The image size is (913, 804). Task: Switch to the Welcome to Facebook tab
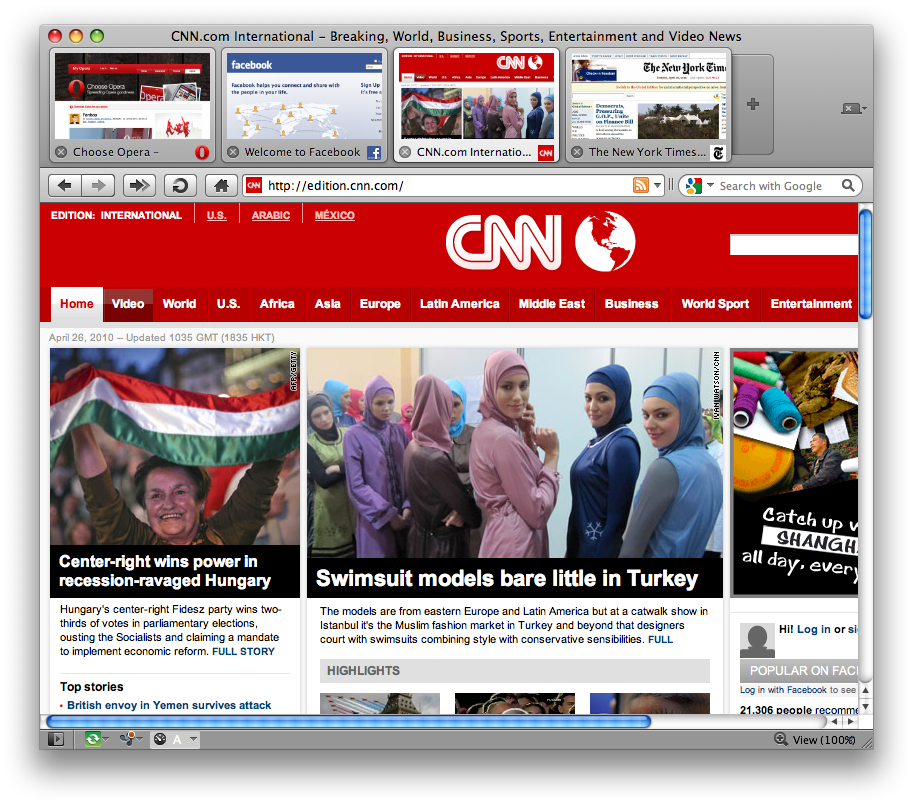click(305, 105)
